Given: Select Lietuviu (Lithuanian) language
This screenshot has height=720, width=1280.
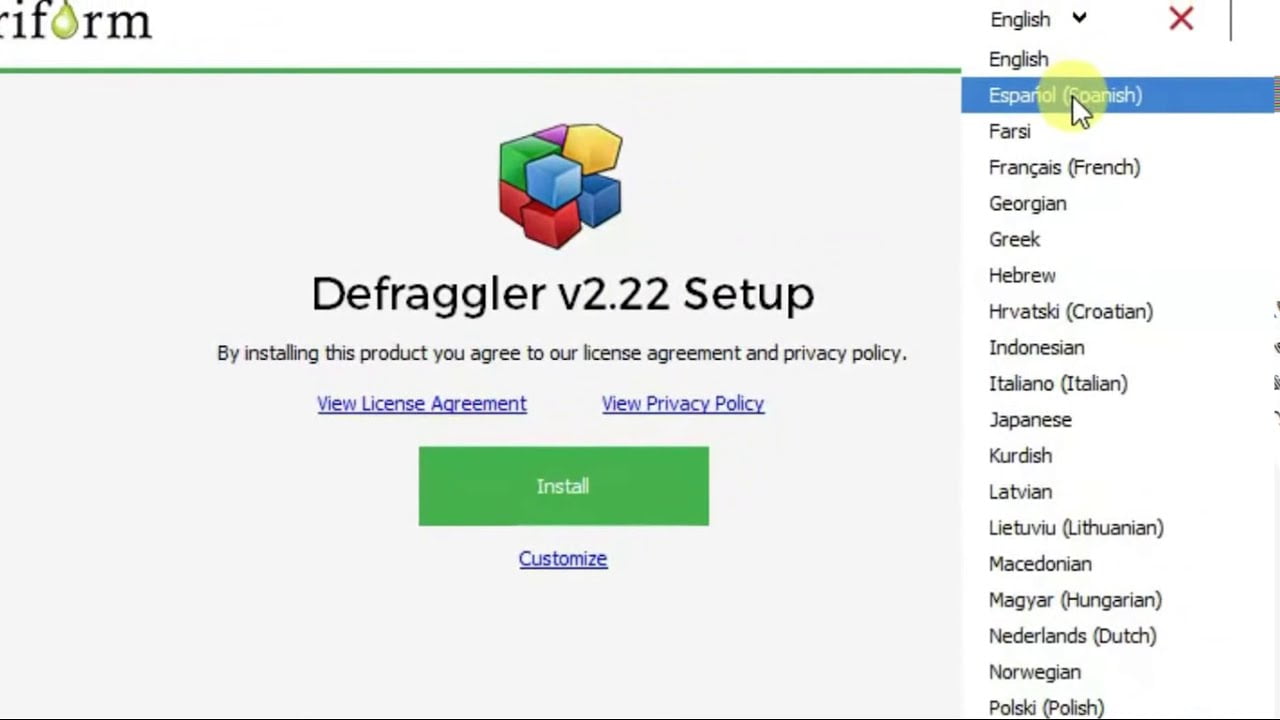Looking at the screenshot, I should coord(1119,527).
